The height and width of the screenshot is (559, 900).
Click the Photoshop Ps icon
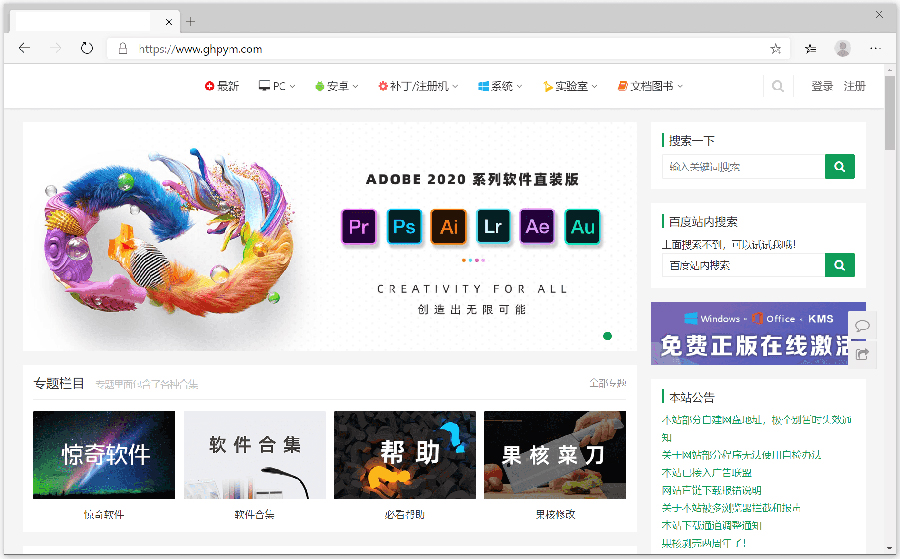click(x=404, y=227)
